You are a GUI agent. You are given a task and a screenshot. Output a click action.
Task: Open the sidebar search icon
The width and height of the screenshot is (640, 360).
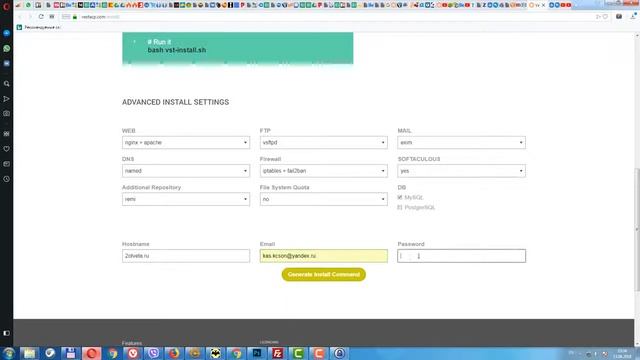click(7, 84)
